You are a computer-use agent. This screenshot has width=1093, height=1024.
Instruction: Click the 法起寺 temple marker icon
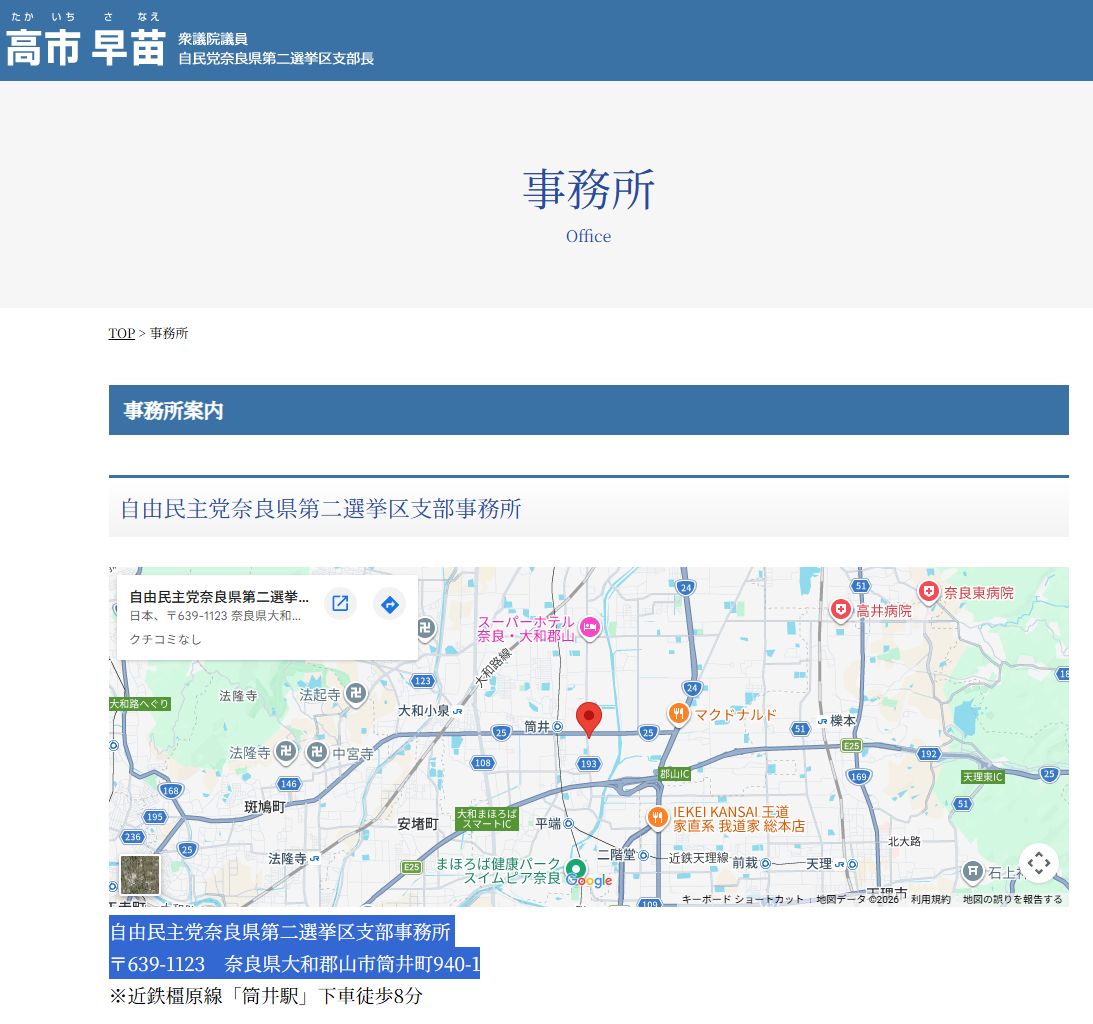(357, 694)
